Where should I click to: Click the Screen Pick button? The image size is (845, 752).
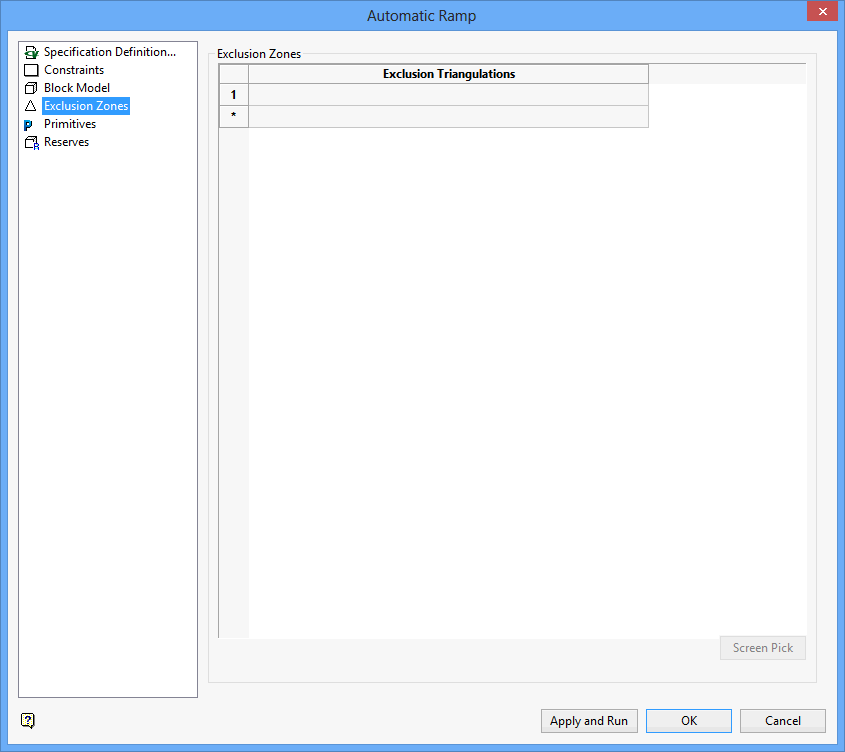pos(763,647)
